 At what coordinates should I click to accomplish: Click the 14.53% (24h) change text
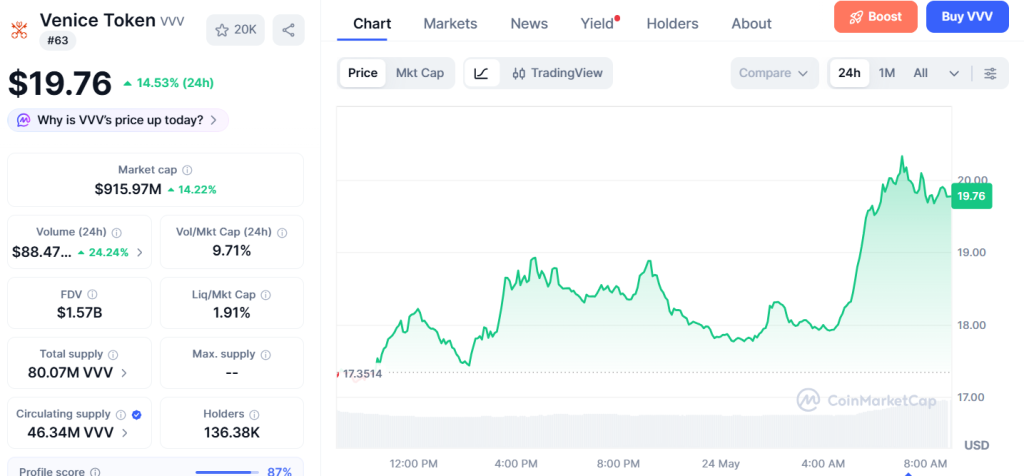coord(176,83)
